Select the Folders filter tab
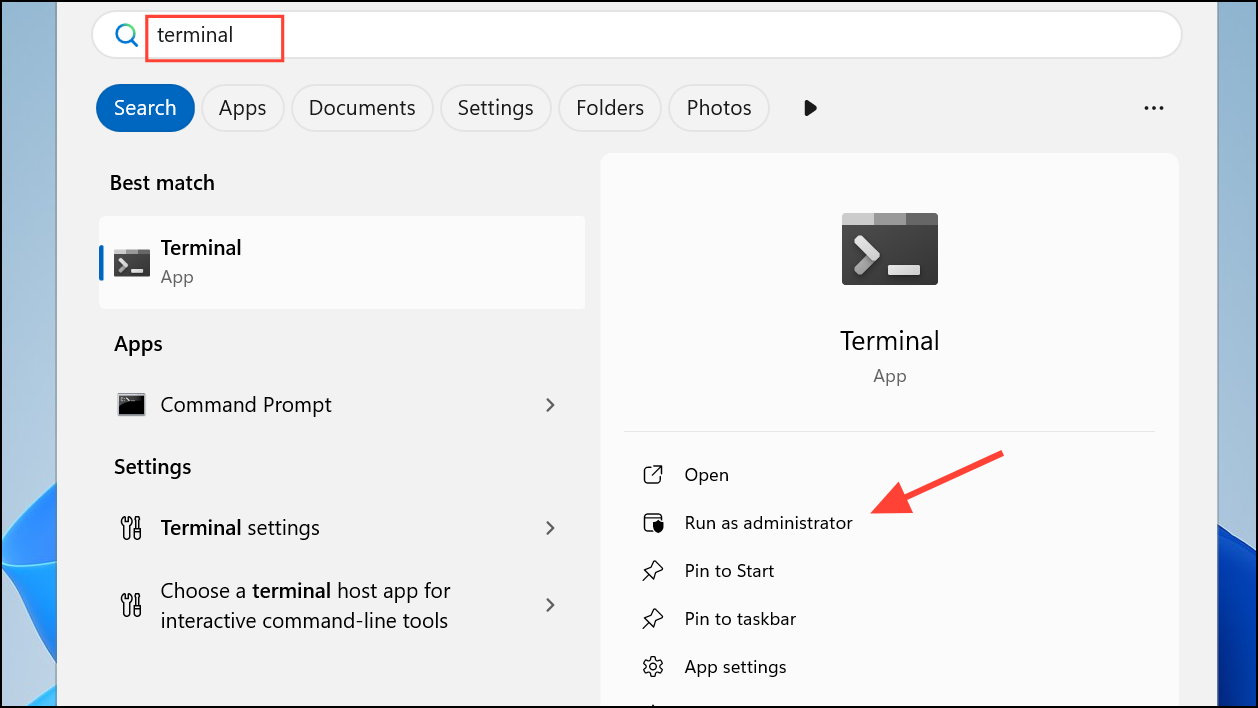The height and width of the screenshot is (708, 1258). (x=610, y=108)
